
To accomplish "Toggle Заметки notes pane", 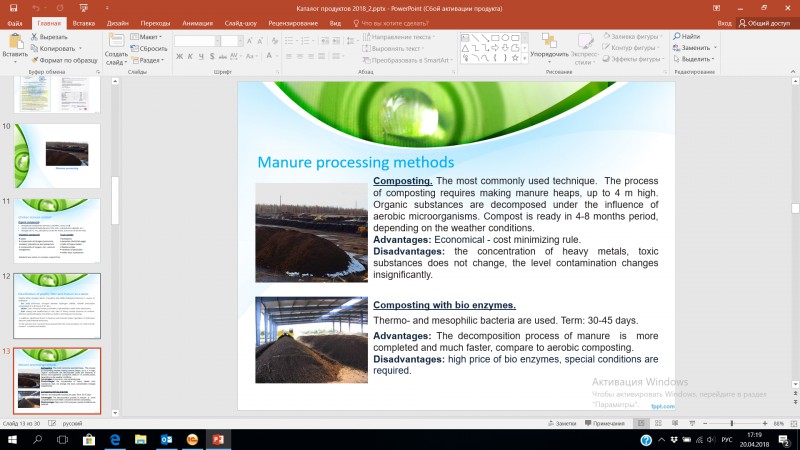I will click(562, 423).
